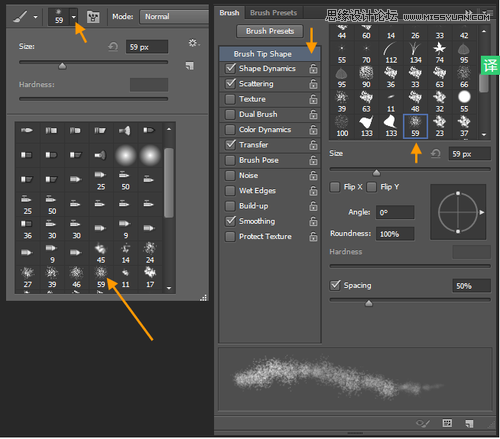Reset brush size icon in Brush panel
Viewport: 500px width, 439px height.
[x=435, y=154]
